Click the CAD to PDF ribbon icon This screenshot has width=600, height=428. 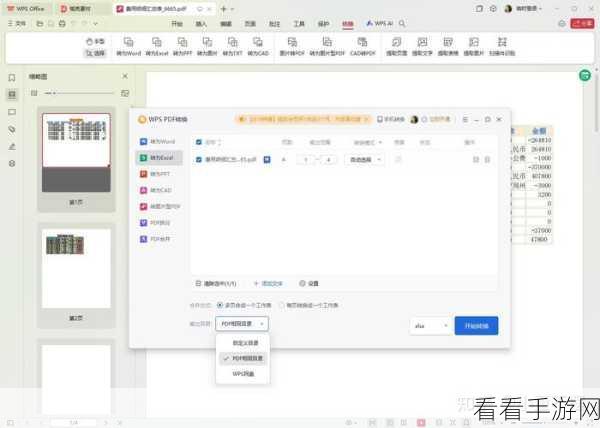[362, 46]
